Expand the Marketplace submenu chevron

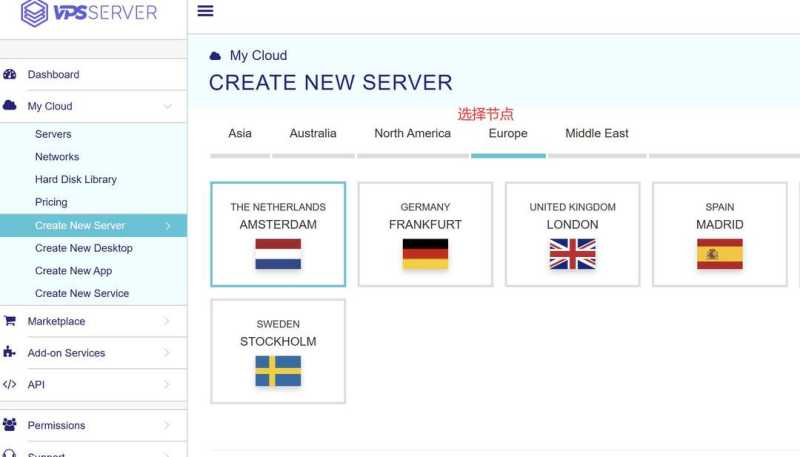pyautogui.click(x=167, y=321)
